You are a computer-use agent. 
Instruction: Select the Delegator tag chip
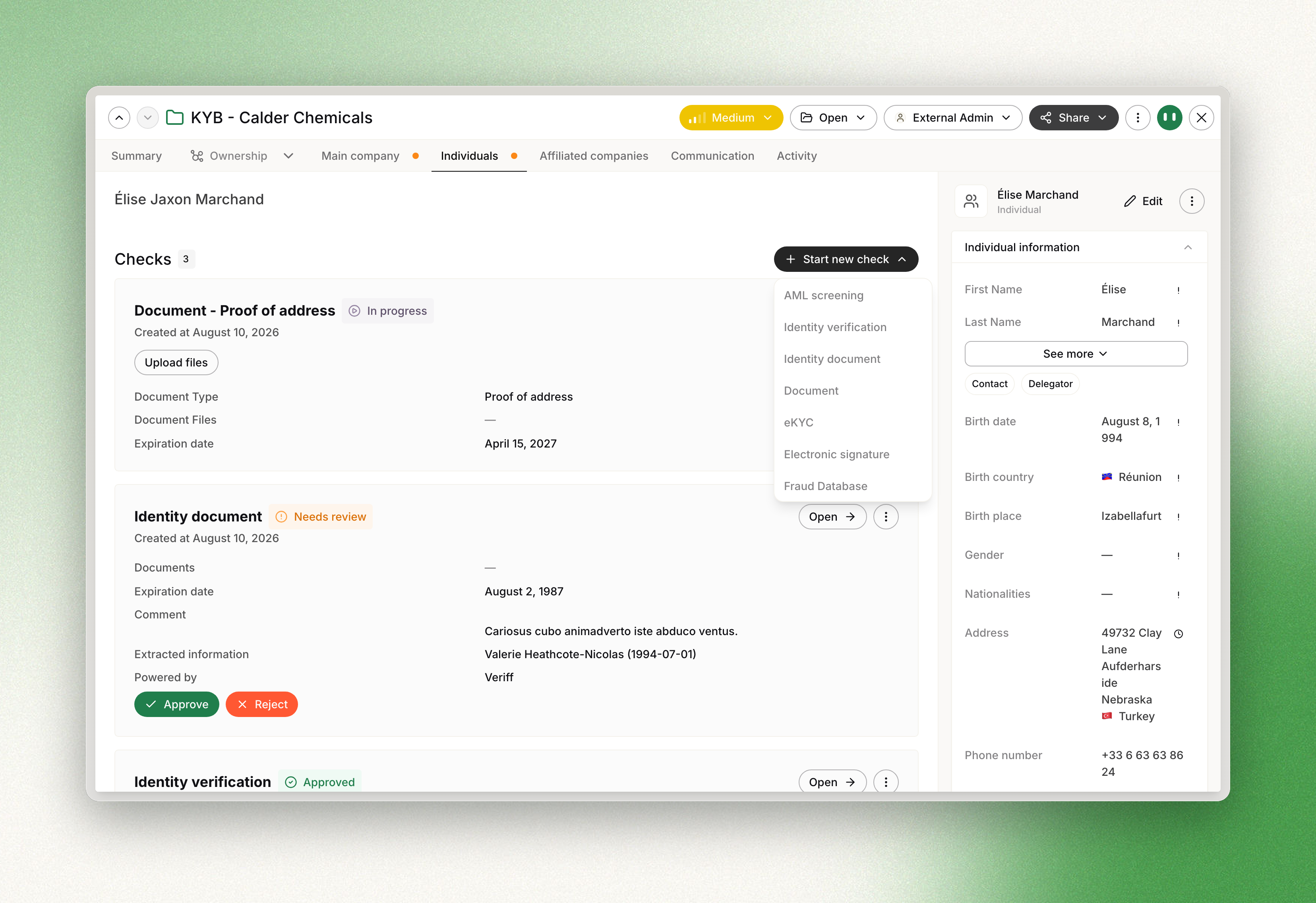[x=1050, y=384]
